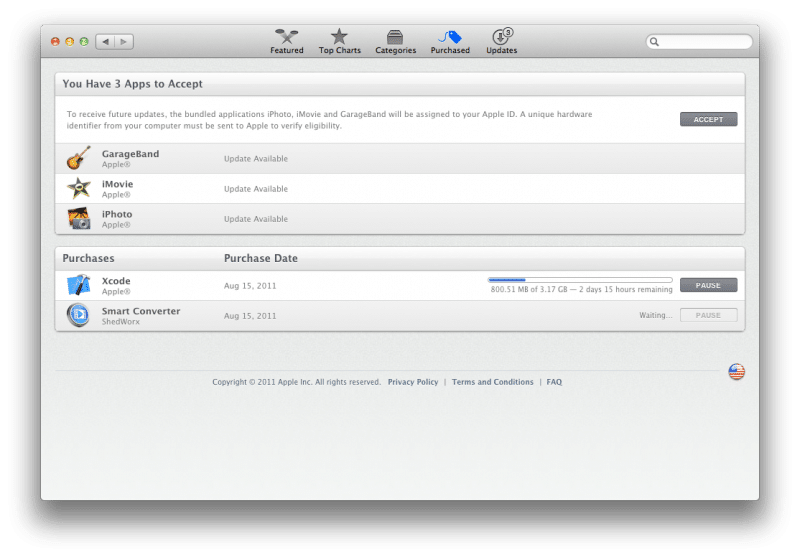Click the ShedWorx developer name
The image size is (800, 557).
point(120,322)
